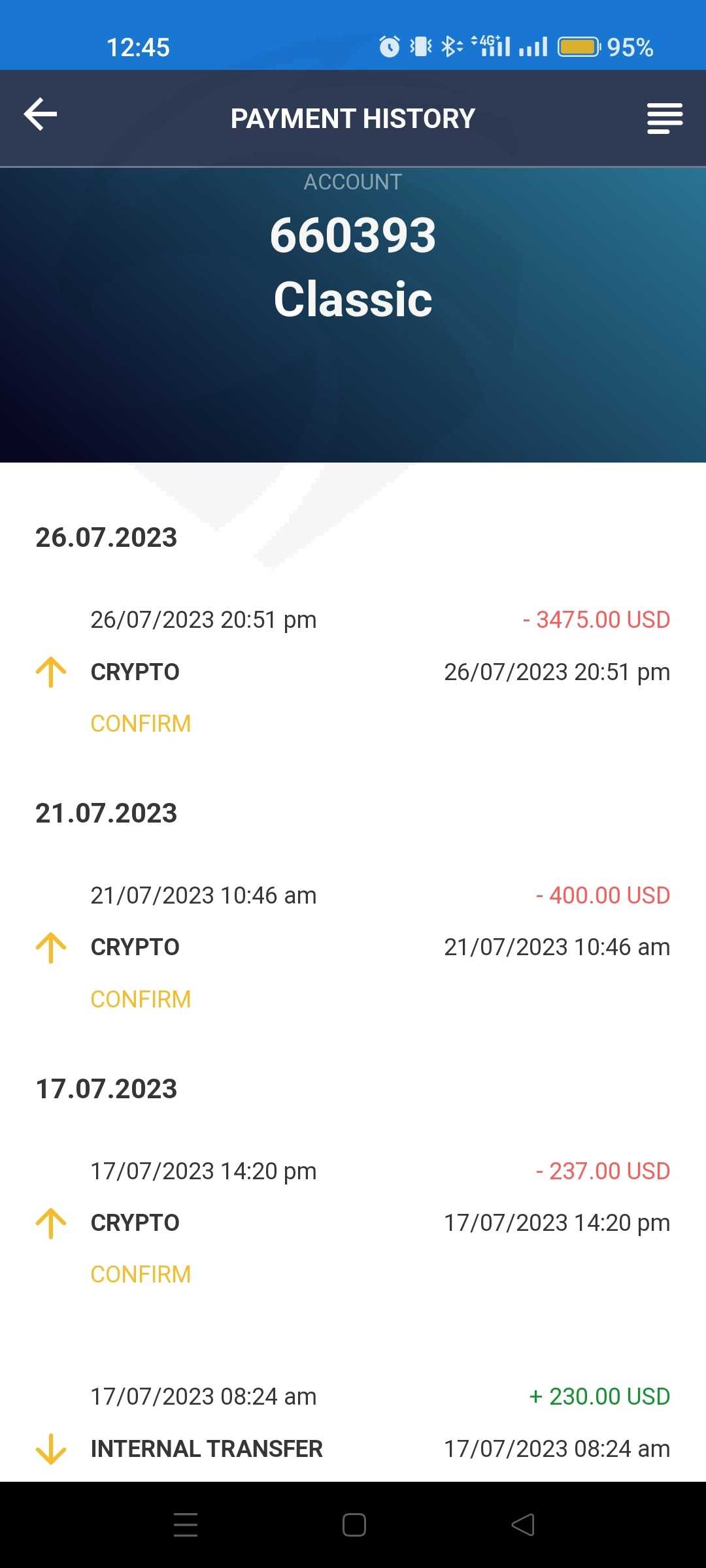
Task: Open the hamburger menu icon
Action: point(664,118)
